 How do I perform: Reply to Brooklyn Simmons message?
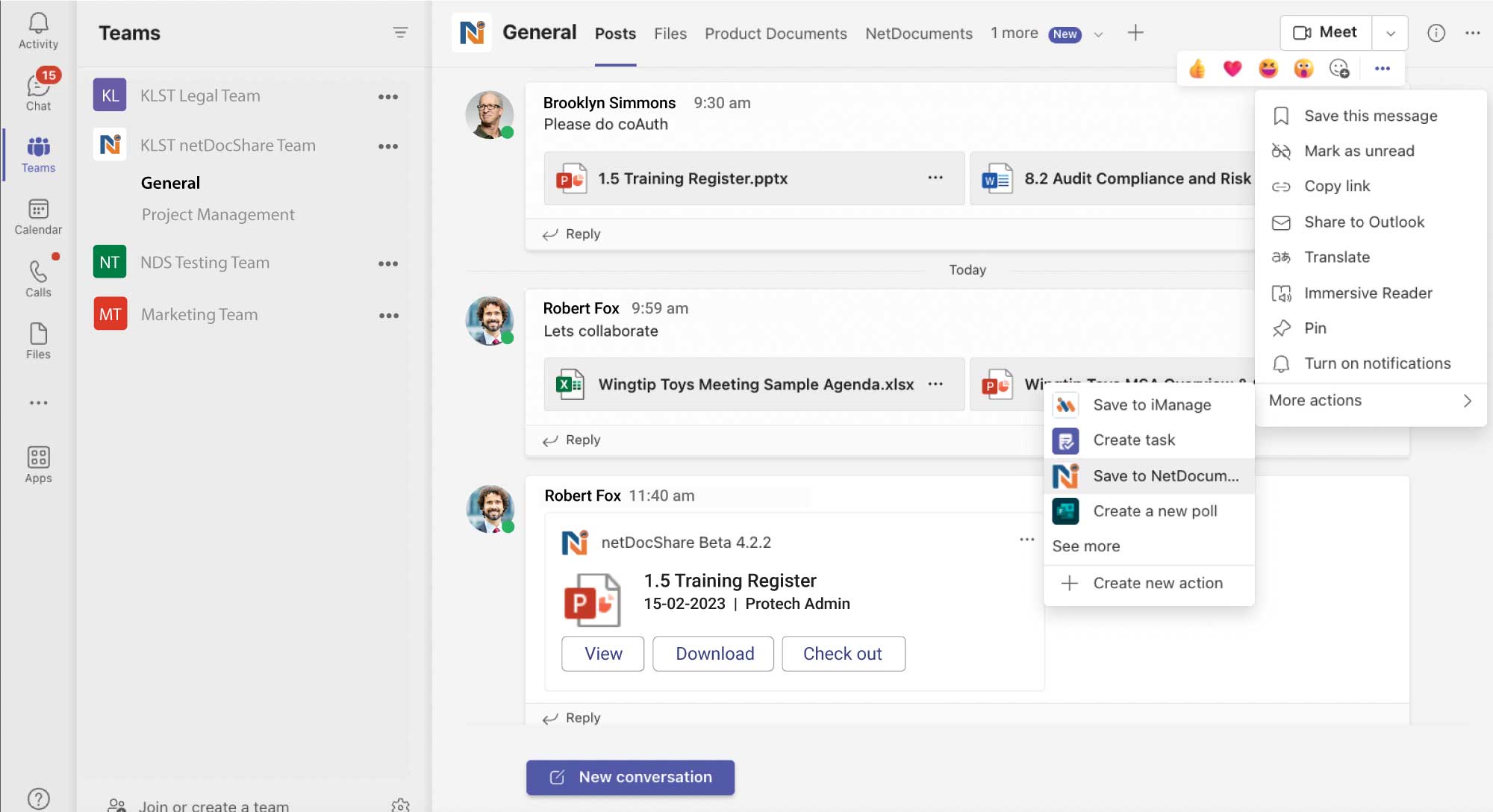coord(572,234)
